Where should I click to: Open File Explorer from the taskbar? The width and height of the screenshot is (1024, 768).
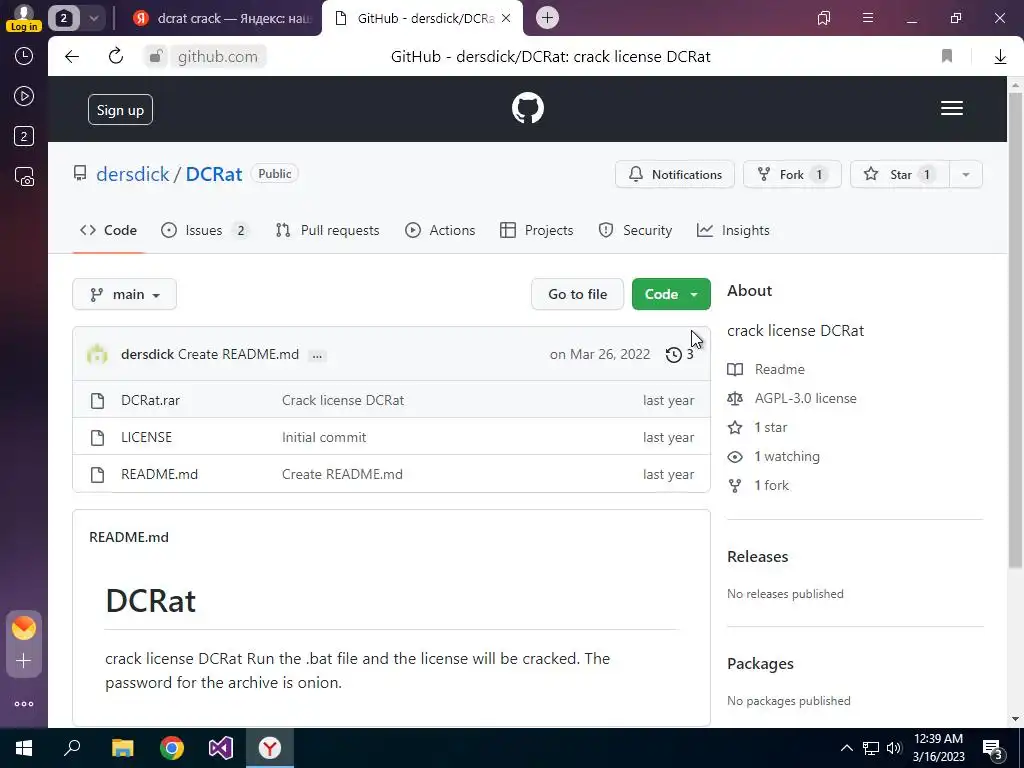(x=122, y=748)
